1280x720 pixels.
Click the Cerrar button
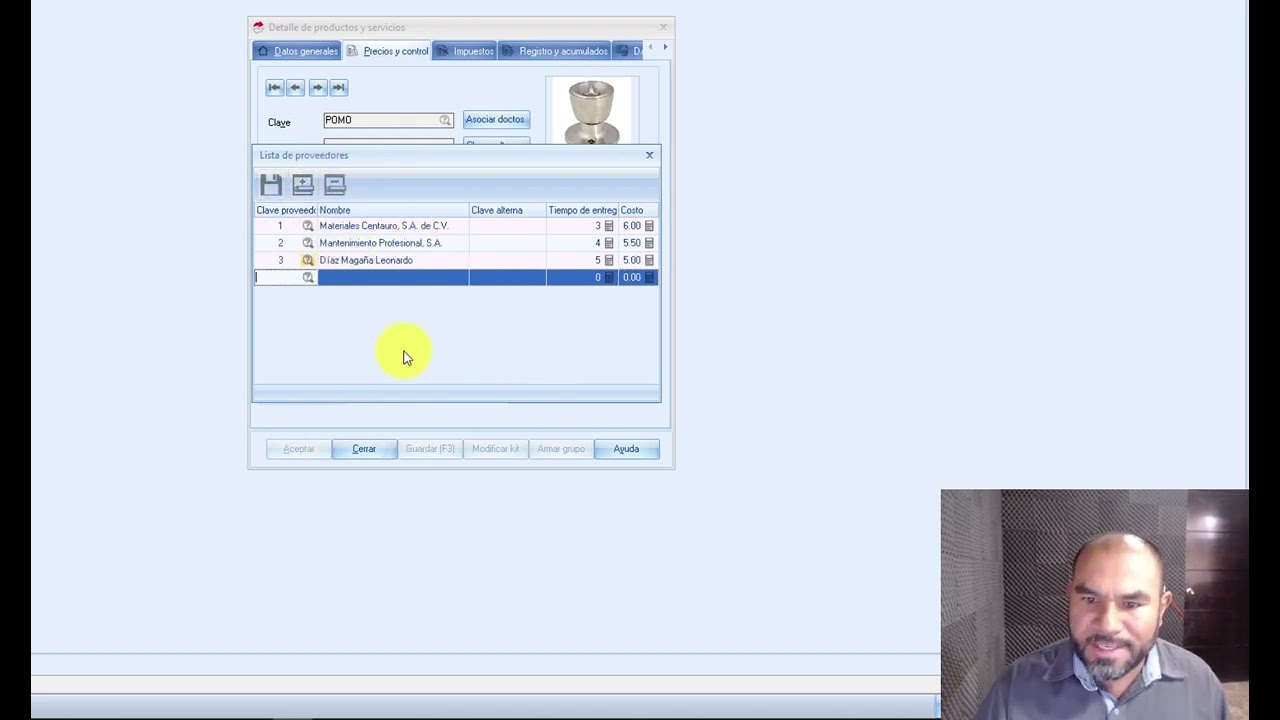(364, 449)
